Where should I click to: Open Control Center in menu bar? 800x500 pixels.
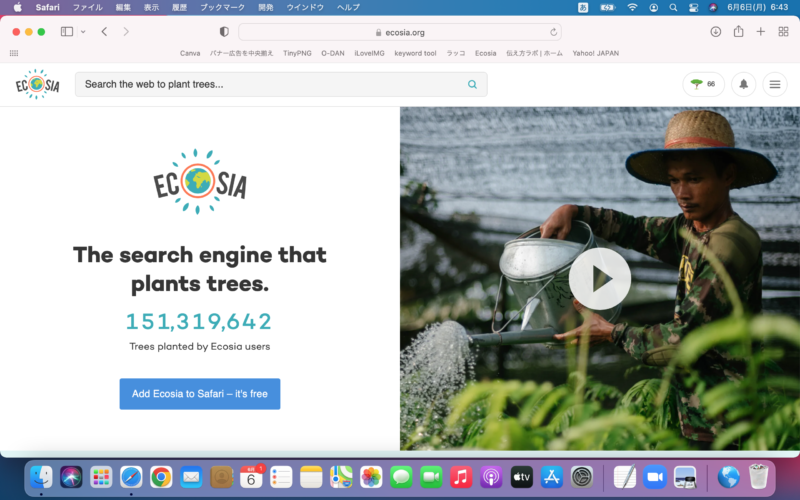[693, 7]
